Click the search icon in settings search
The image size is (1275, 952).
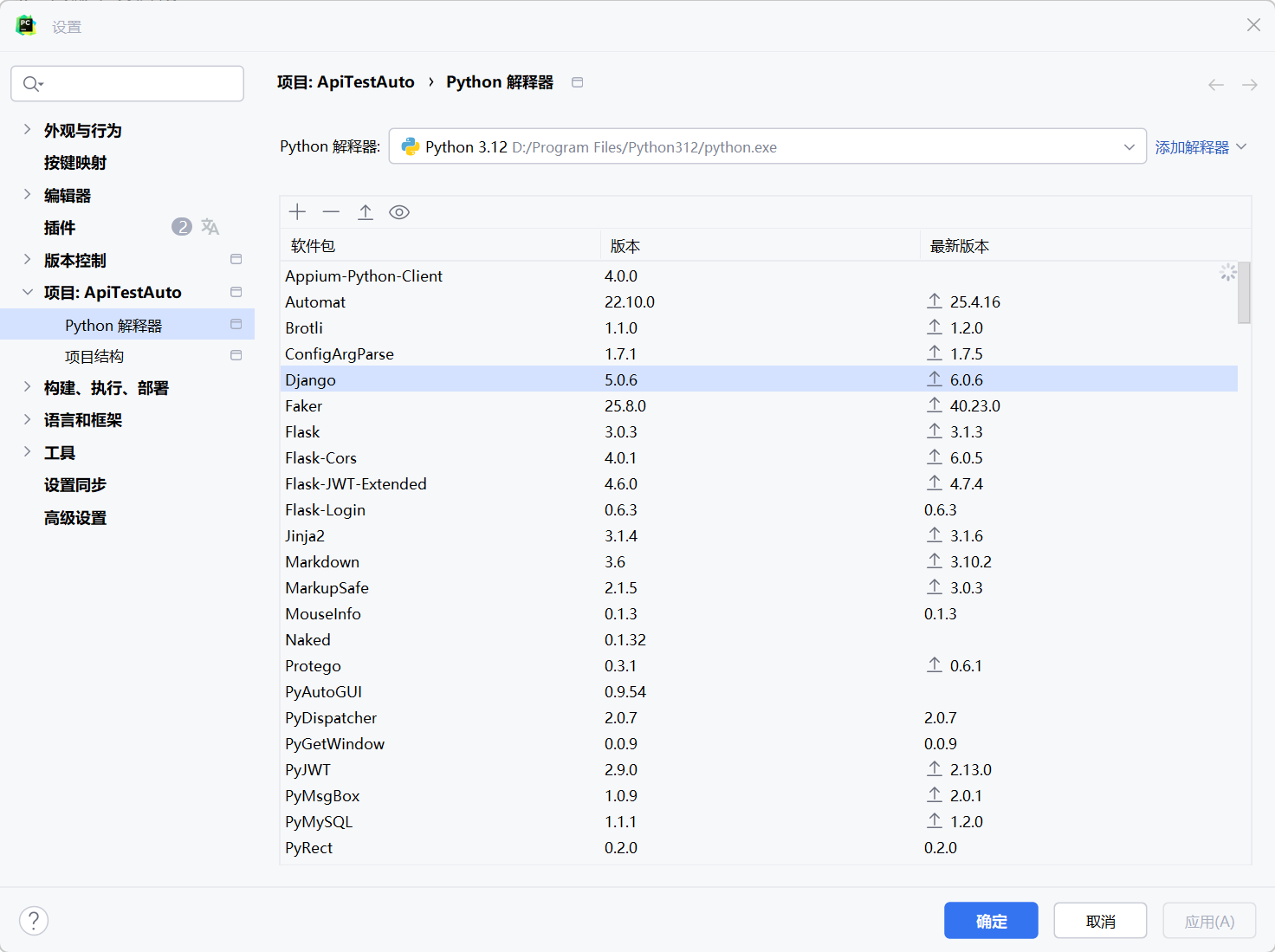click(32, 83)
